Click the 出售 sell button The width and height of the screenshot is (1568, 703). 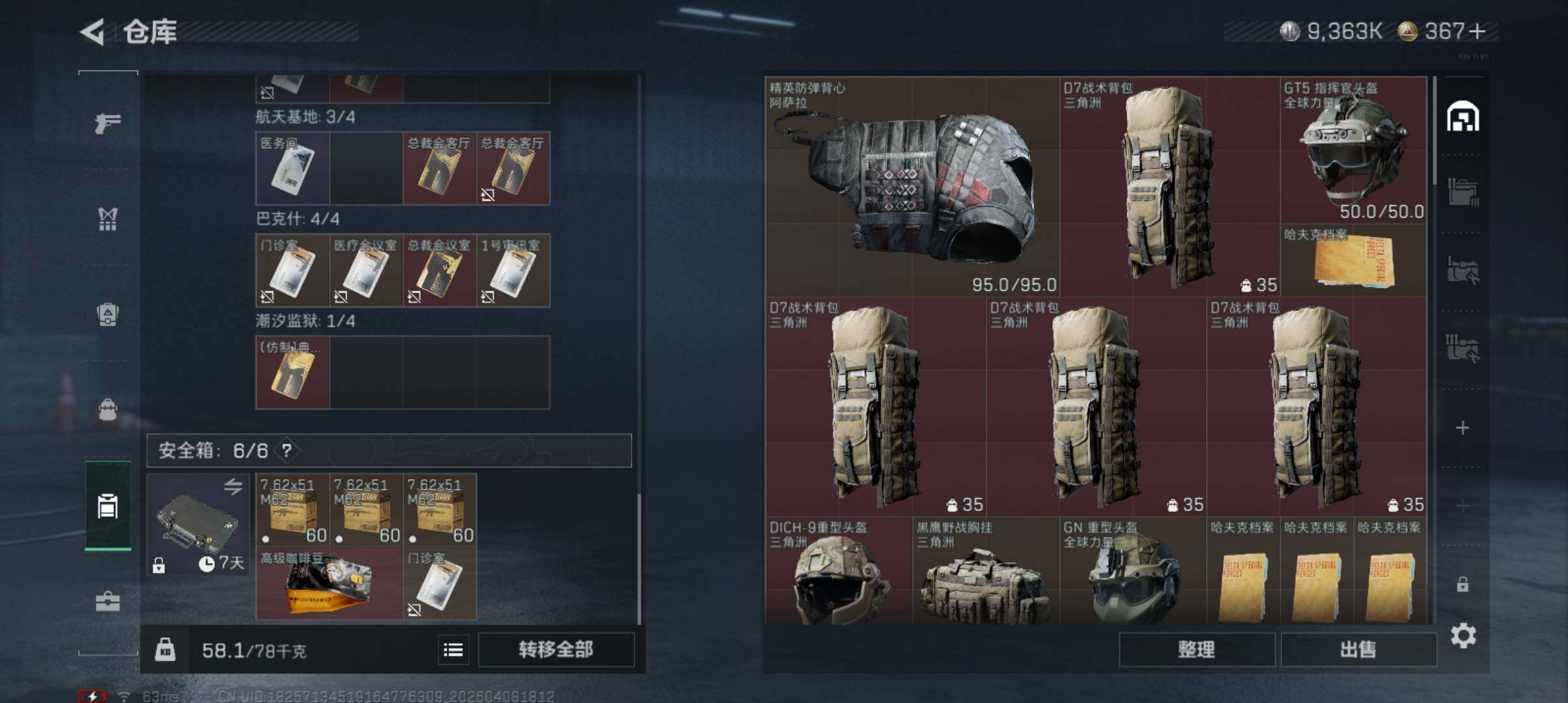point(1358,650)
